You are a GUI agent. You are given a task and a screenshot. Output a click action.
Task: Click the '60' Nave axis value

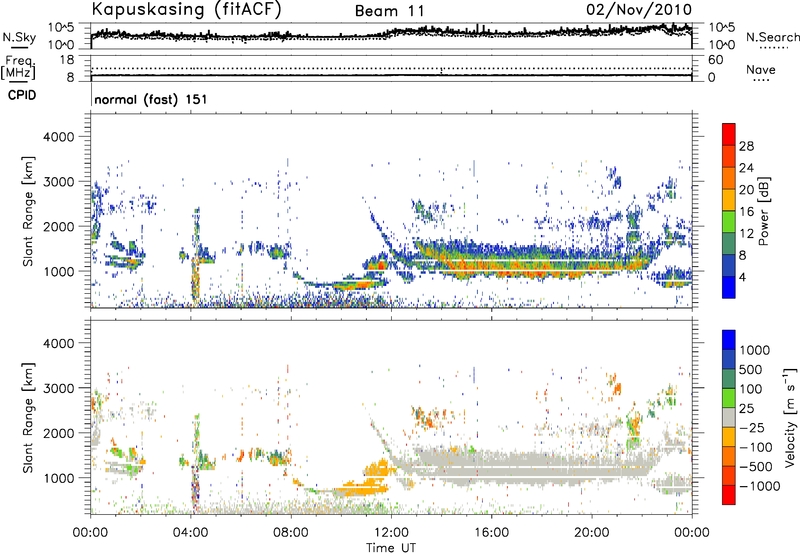[716, 60]
